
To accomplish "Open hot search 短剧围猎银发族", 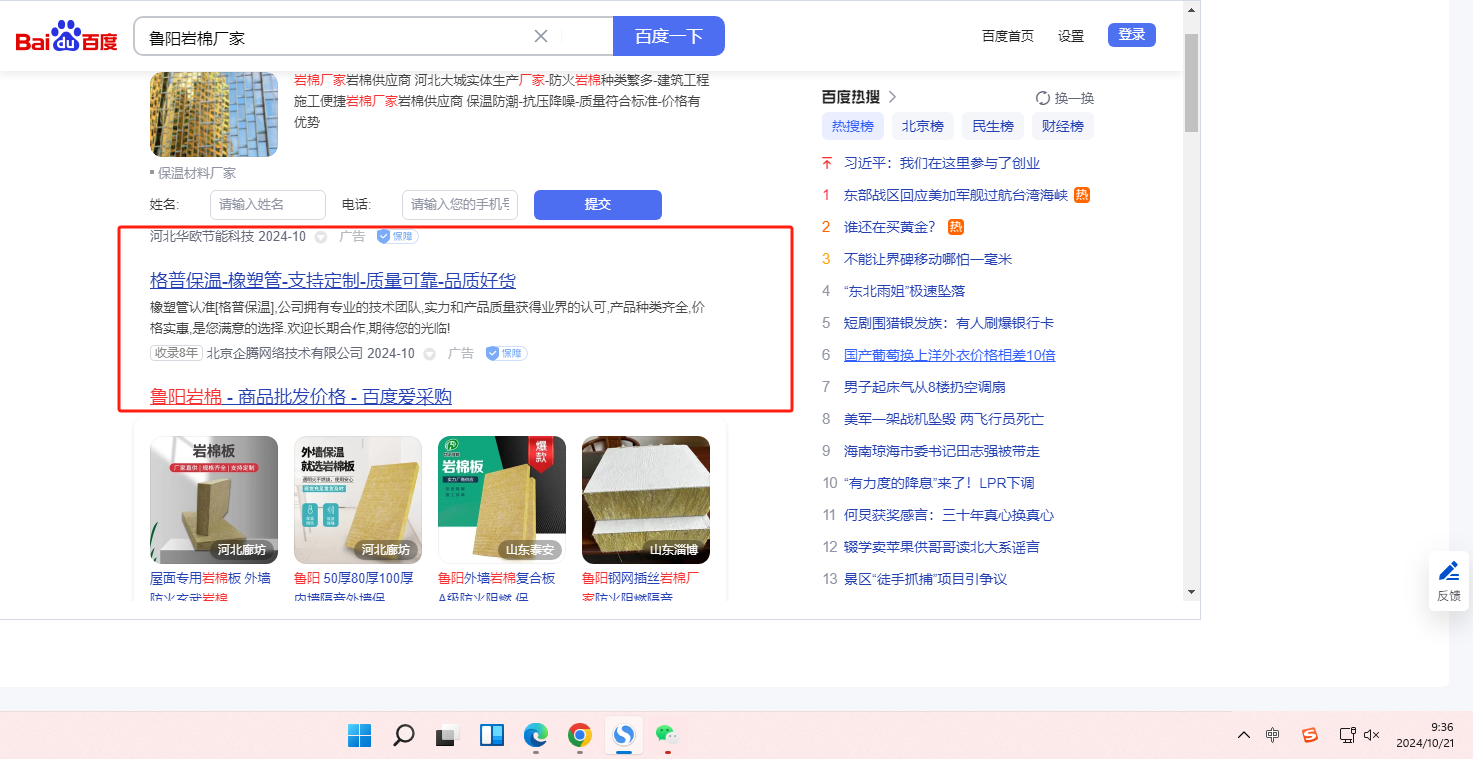I will coord(949,323).
